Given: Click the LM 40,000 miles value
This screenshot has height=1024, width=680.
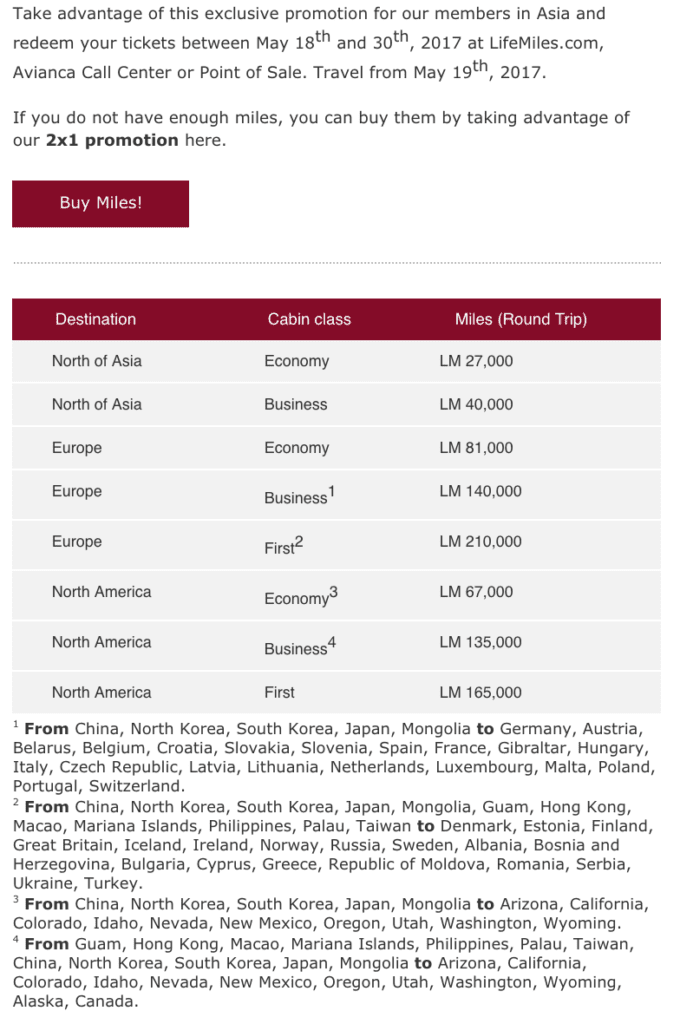Looking at the screenshot, I should 476,404.
